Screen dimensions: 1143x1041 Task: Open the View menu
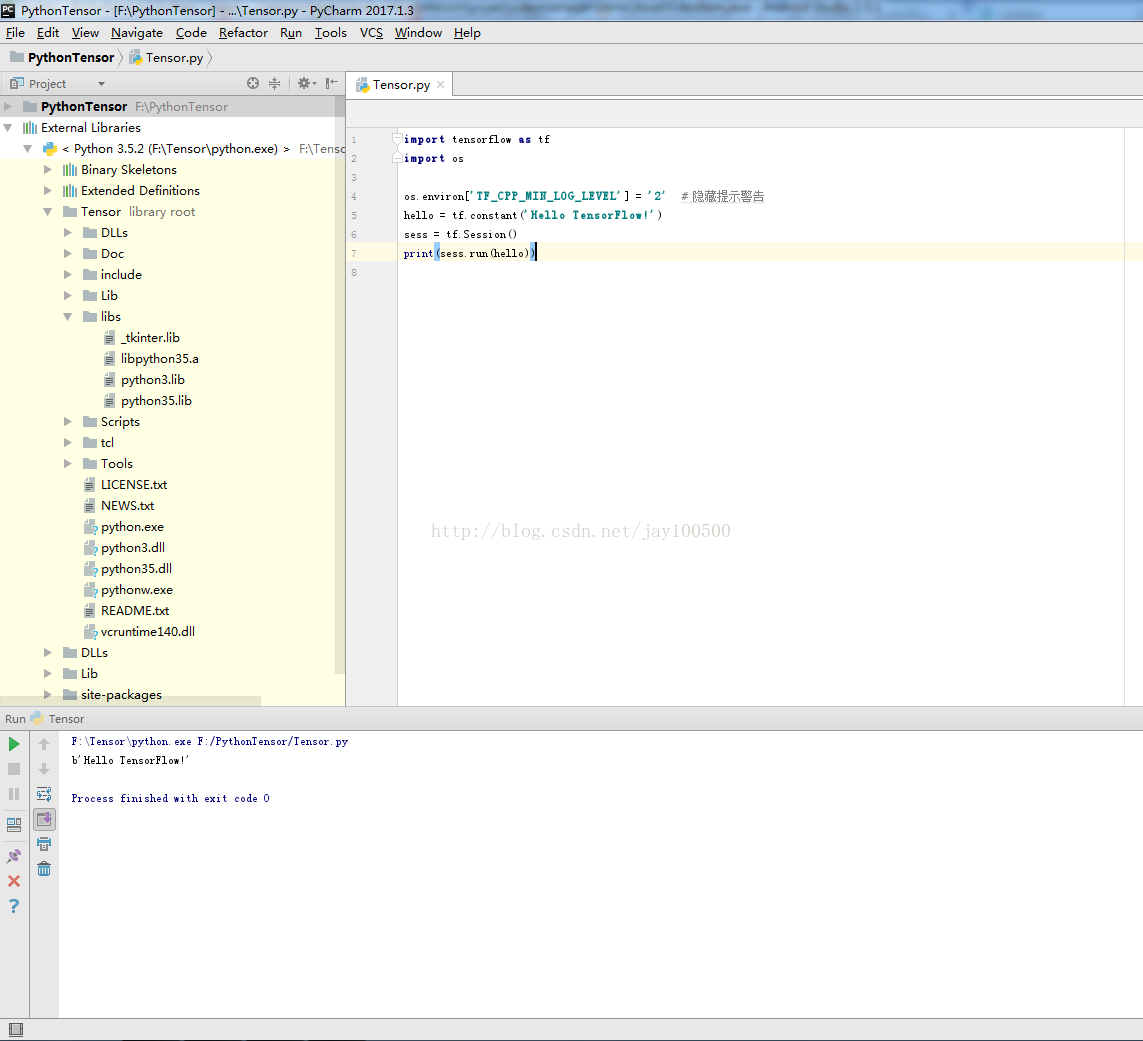85,33
